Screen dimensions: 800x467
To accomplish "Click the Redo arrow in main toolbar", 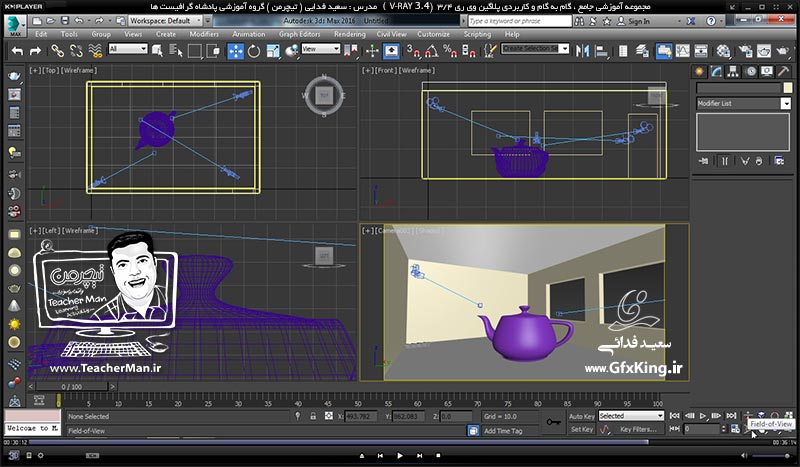I will pos(35,51).
